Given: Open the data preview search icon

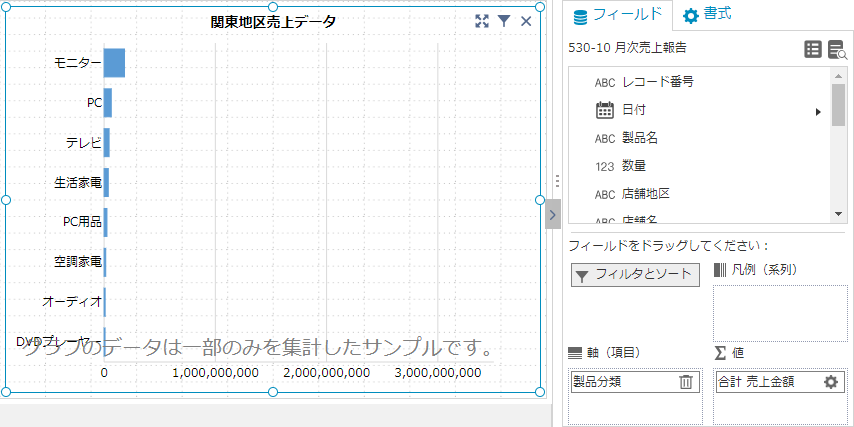Looking at the screenshot, I should [837, 49].
